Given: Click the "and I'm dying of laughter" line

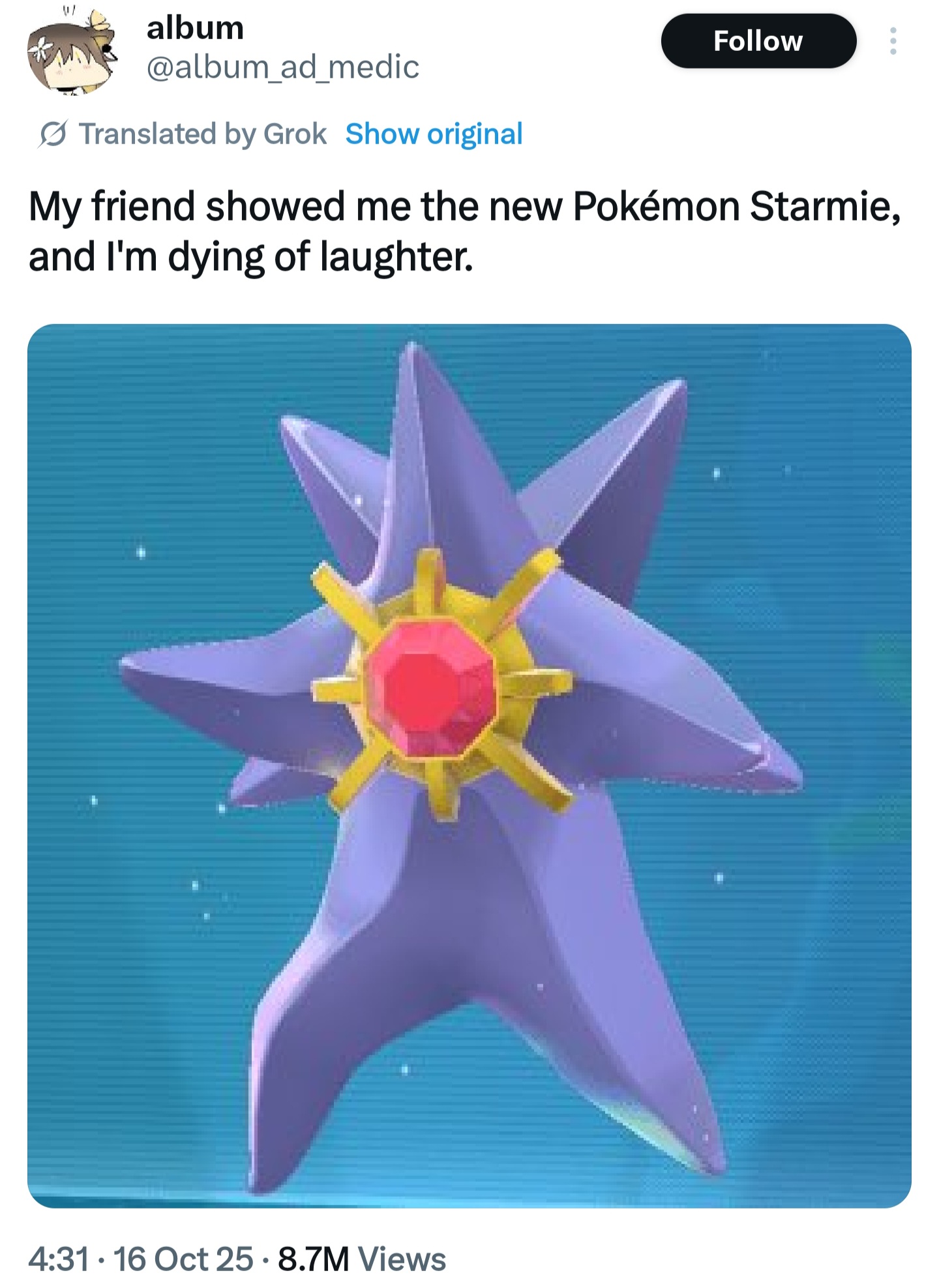Looking at the screenshot, I should 250,257.
